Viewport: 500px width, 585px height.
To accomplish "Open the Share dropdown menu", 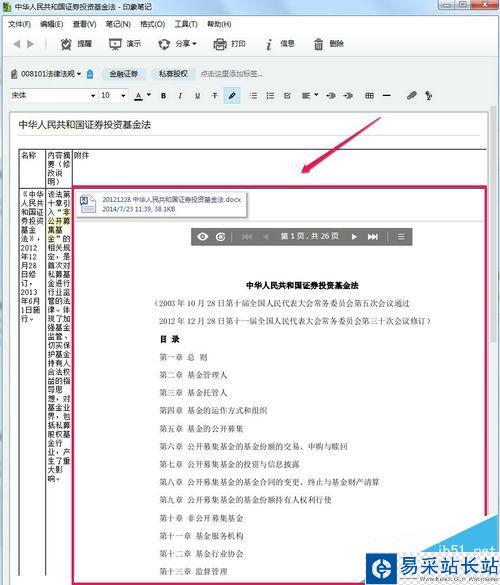I will pos(177,44).
